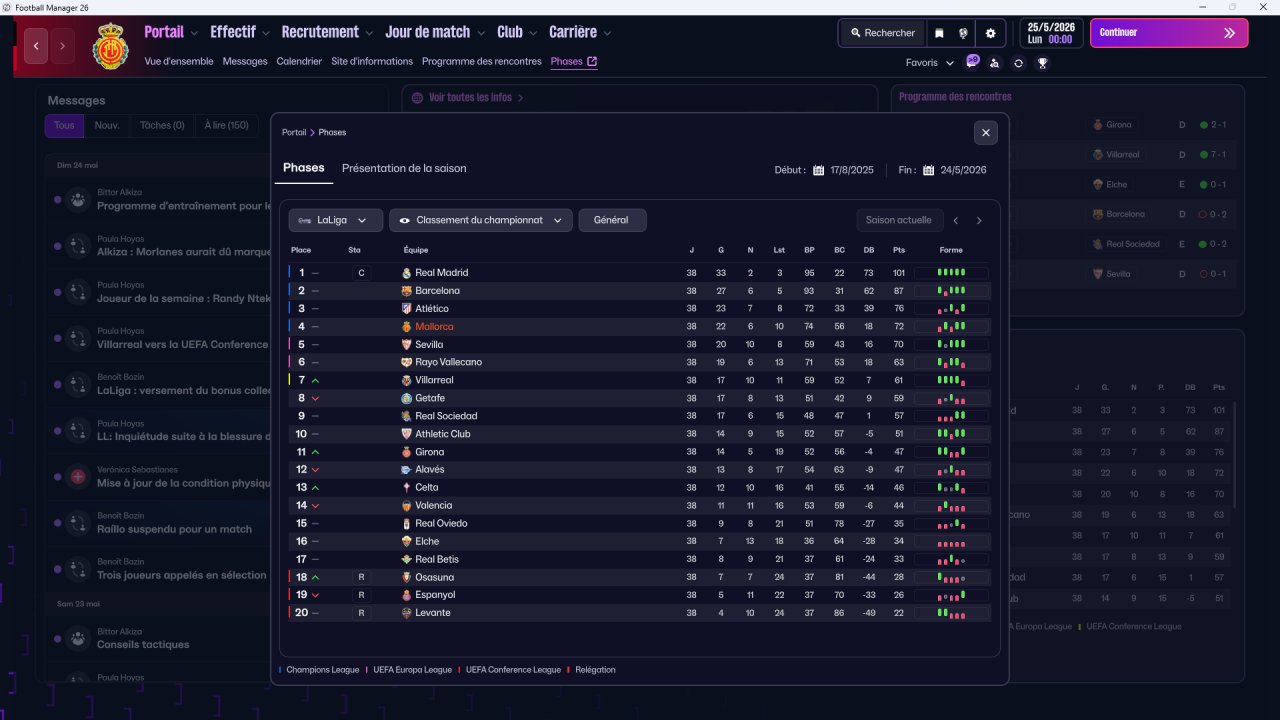Open Vue d'ensemble in the sub-navigation
The width and height of the screenshot is (1280, 720).
(x=179, y=61)
